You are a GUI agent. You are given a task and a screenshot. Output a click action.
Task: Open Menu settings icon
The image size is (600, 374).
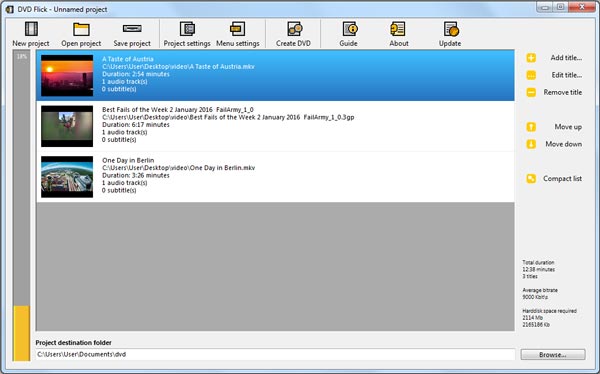tap(238, 29)
